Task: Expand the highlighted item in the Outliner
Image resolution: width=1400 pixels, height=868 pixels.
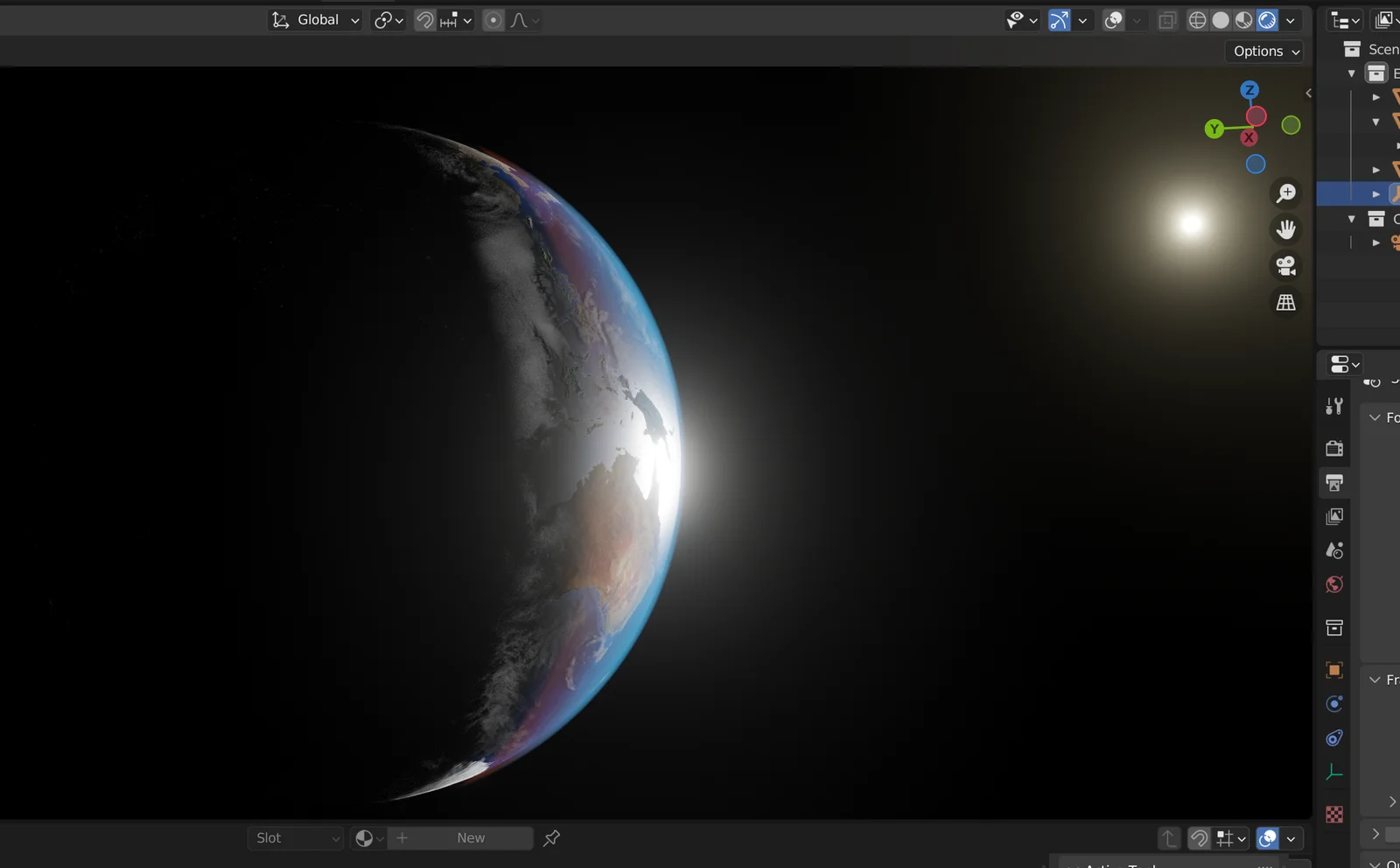Action: pyautogui.click(x=1378, y=193)
